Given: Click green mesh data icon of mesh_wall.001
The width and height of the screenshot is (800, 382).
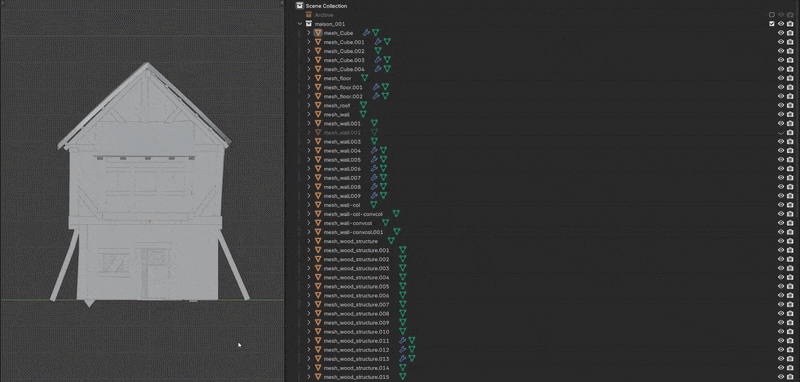Looking at the screenshot, I should tap(374, 123).
